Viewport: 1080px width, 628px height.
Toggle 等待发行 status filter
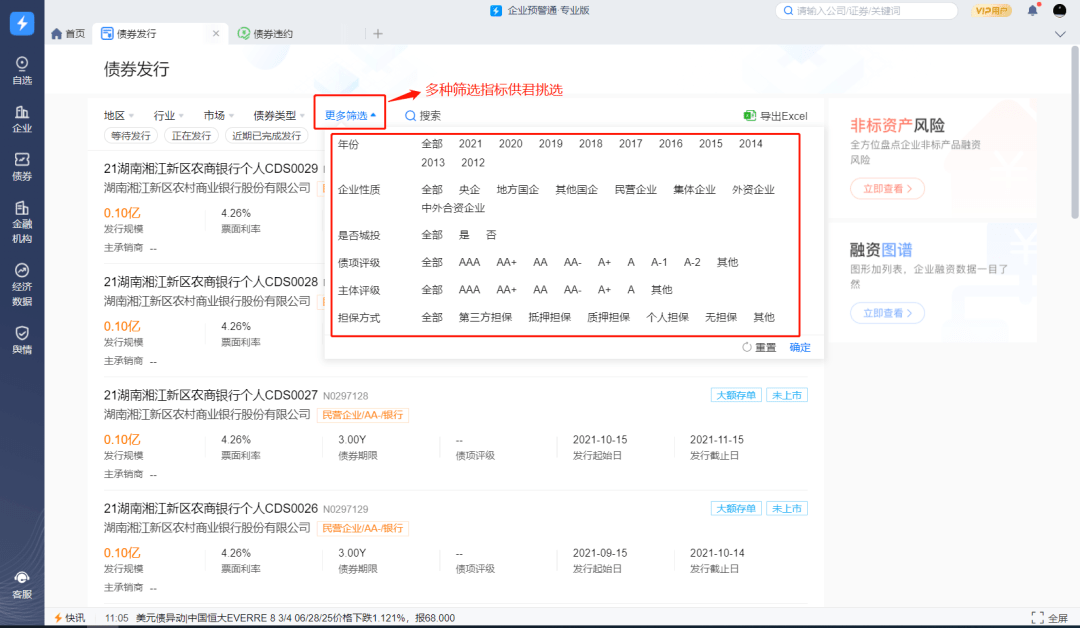131,136
